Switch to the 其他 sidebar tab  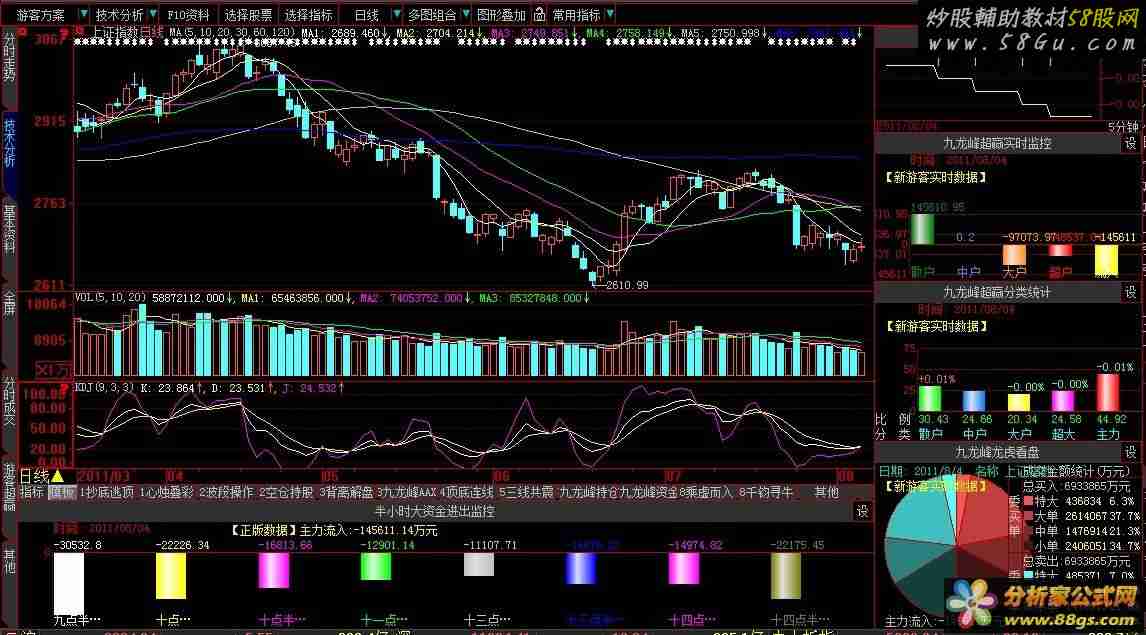coord(9,560)
